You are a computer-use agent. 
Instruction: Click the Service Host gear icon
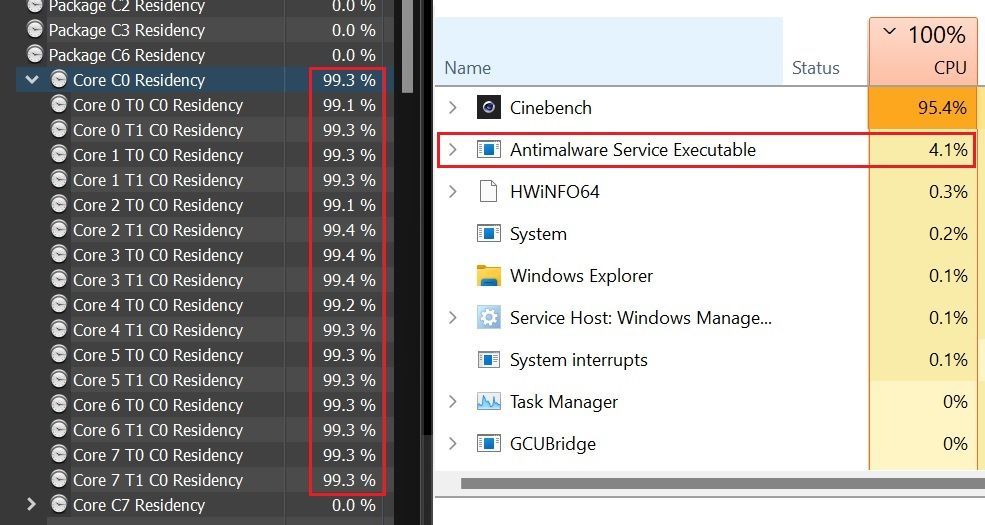(488, 318)
